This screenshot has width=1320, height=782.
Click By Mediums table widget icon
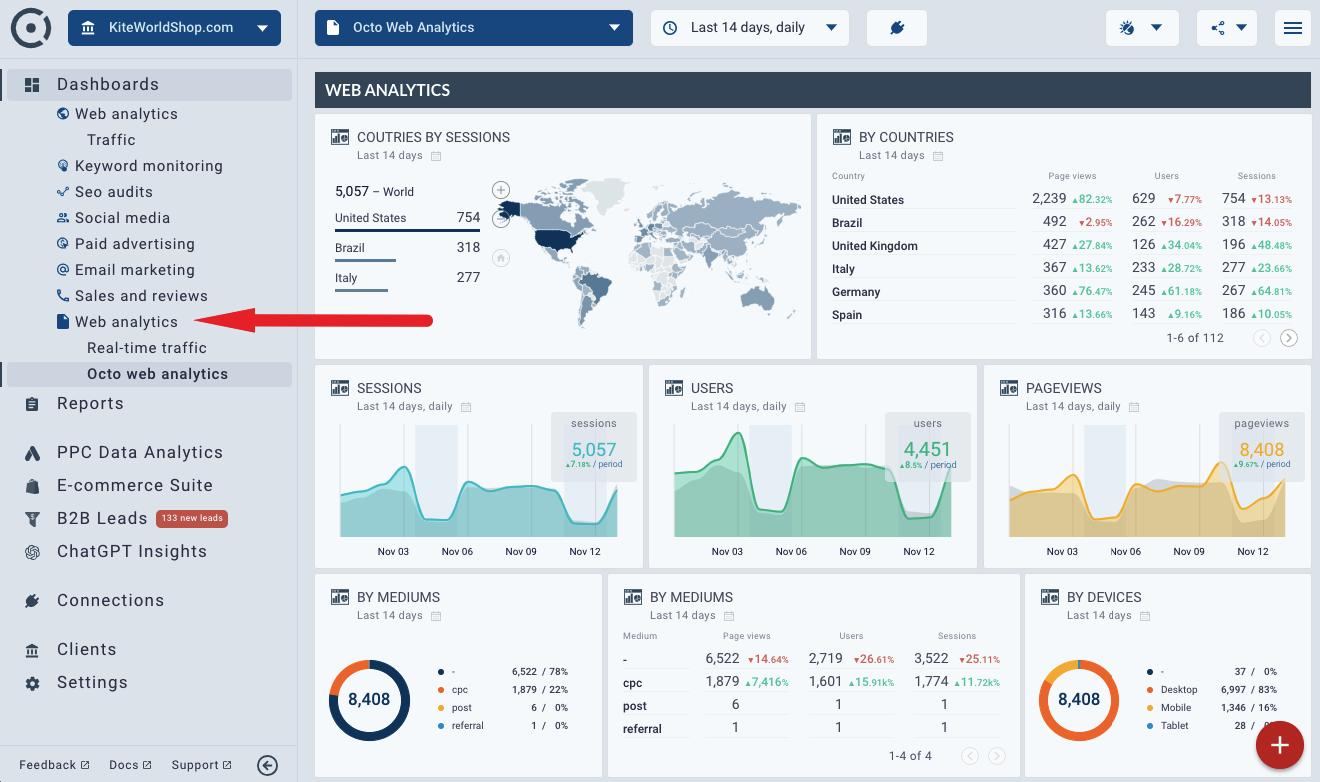(x=633, y=597)
